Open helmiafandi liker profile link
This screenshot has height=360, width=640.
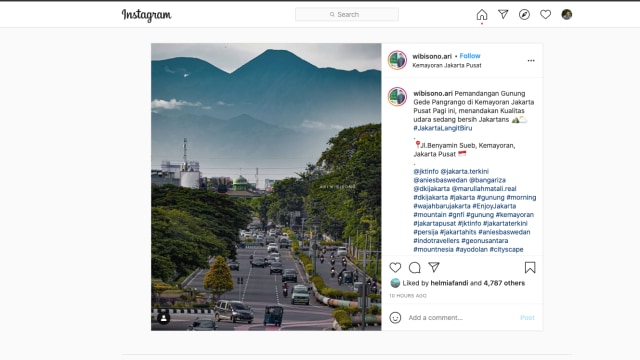tap(449, 283)
